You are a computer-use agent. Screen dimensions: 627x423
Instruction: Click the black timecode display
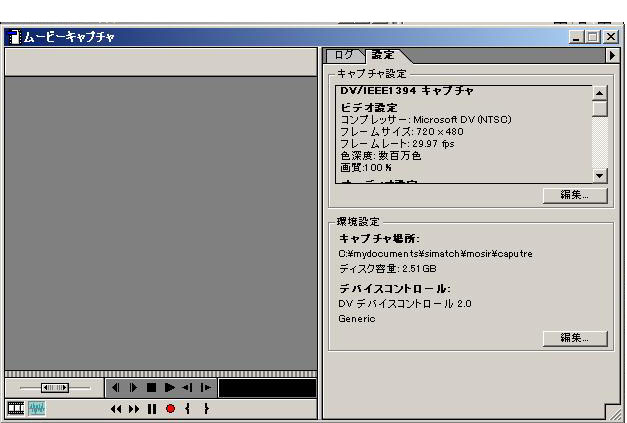(x=268, y=388)
